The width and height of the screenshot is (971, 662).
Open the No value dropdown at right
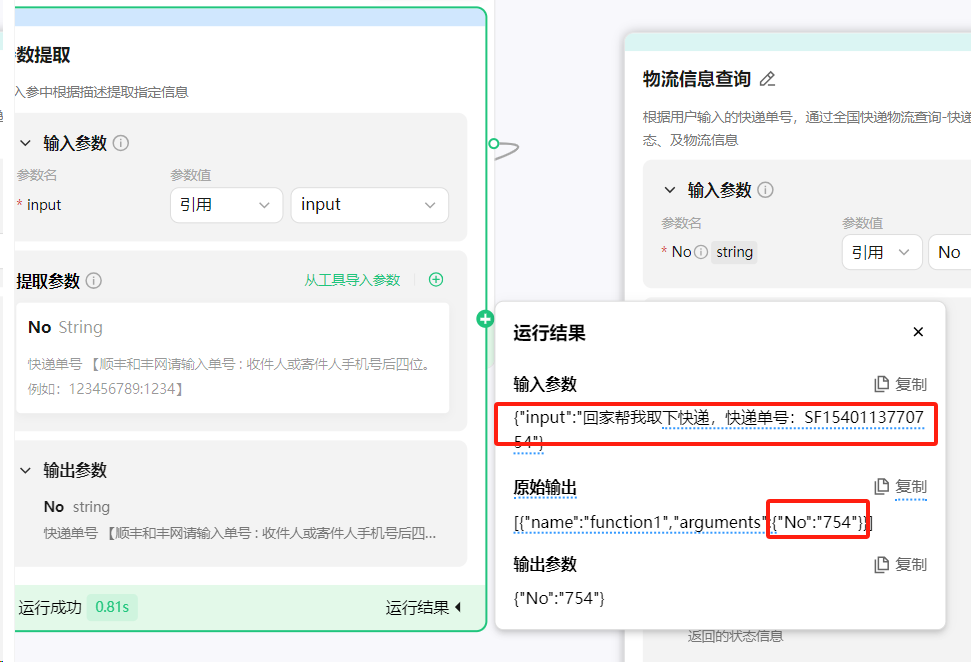950,252
